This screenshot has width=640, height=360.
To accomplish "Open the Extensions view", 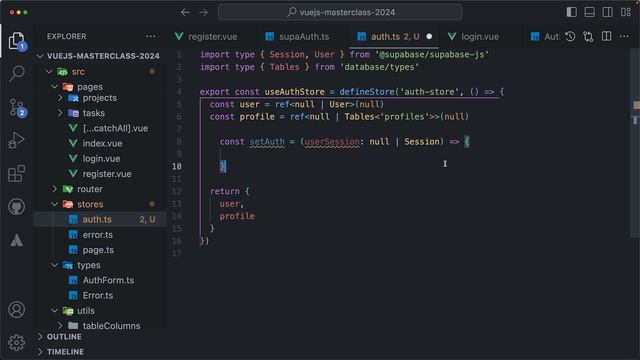I will point(17,173).
